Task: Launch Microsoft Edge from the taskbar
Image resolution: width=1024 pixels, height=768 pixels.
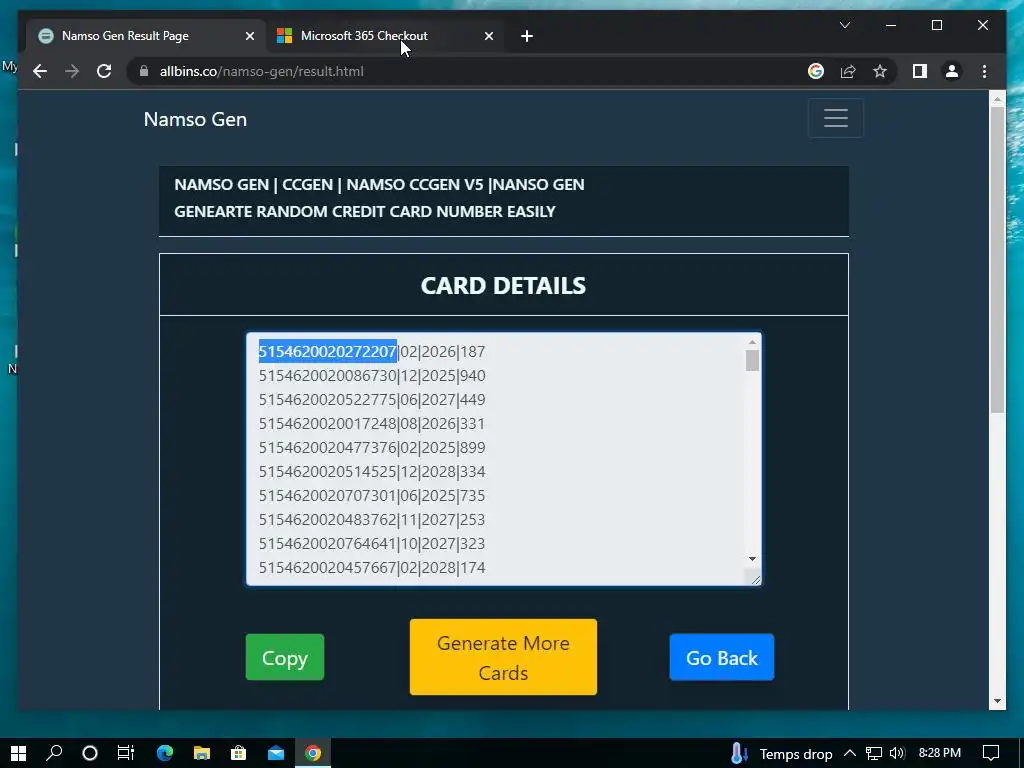Action: tap(165, 753)
